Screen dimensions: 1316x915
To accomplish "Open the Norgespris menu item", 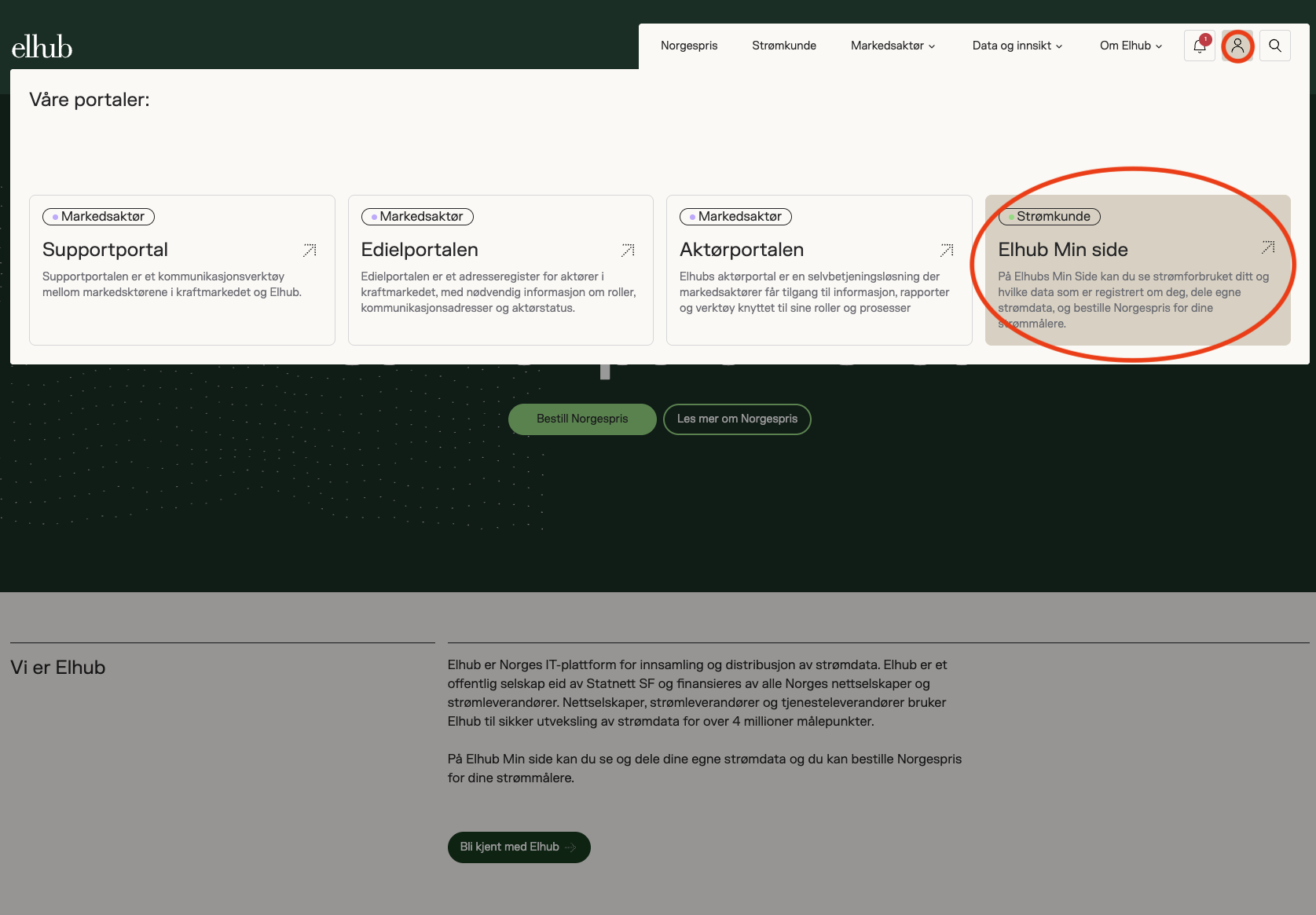I will click(689, 46).
